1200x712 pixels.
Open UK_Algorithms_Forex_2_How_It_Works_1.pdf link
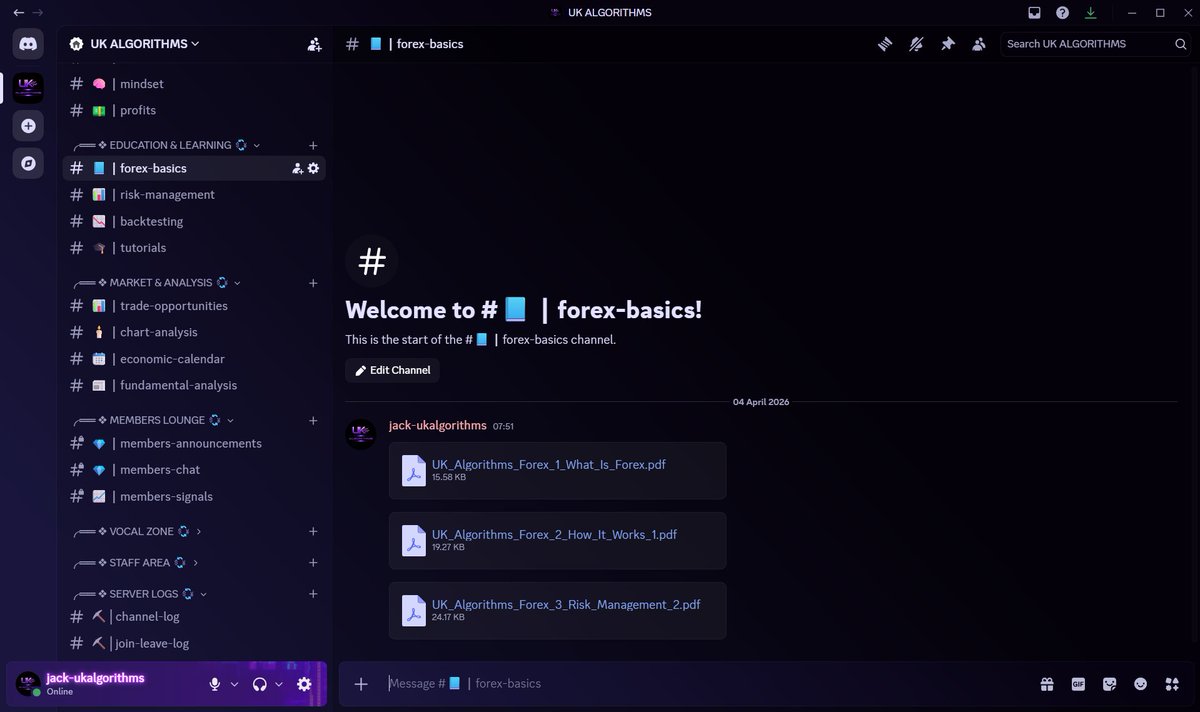point(555,534)
